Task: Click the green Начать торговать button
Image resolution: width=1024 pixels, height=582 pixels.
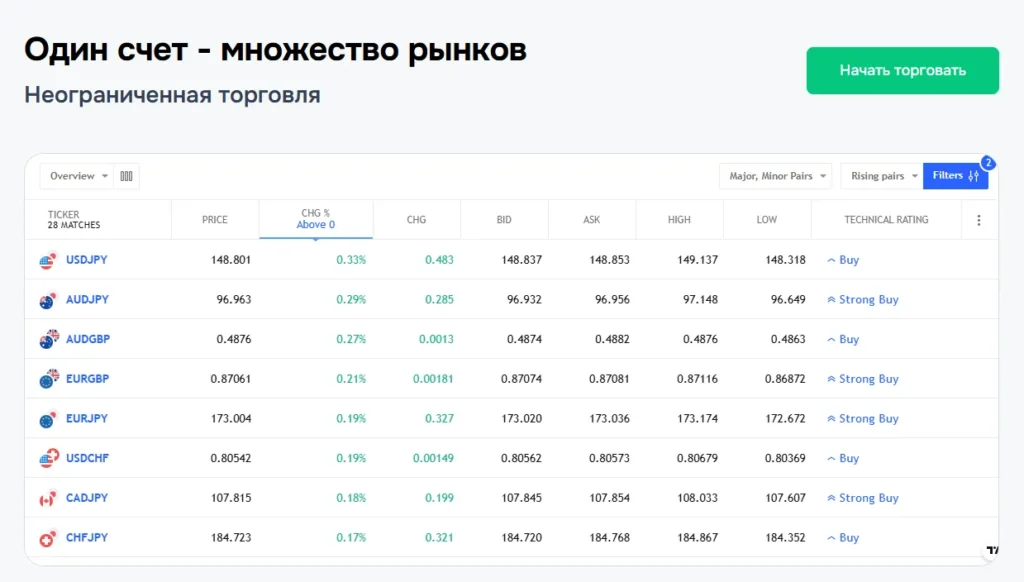Action: [x=902, y=71]
